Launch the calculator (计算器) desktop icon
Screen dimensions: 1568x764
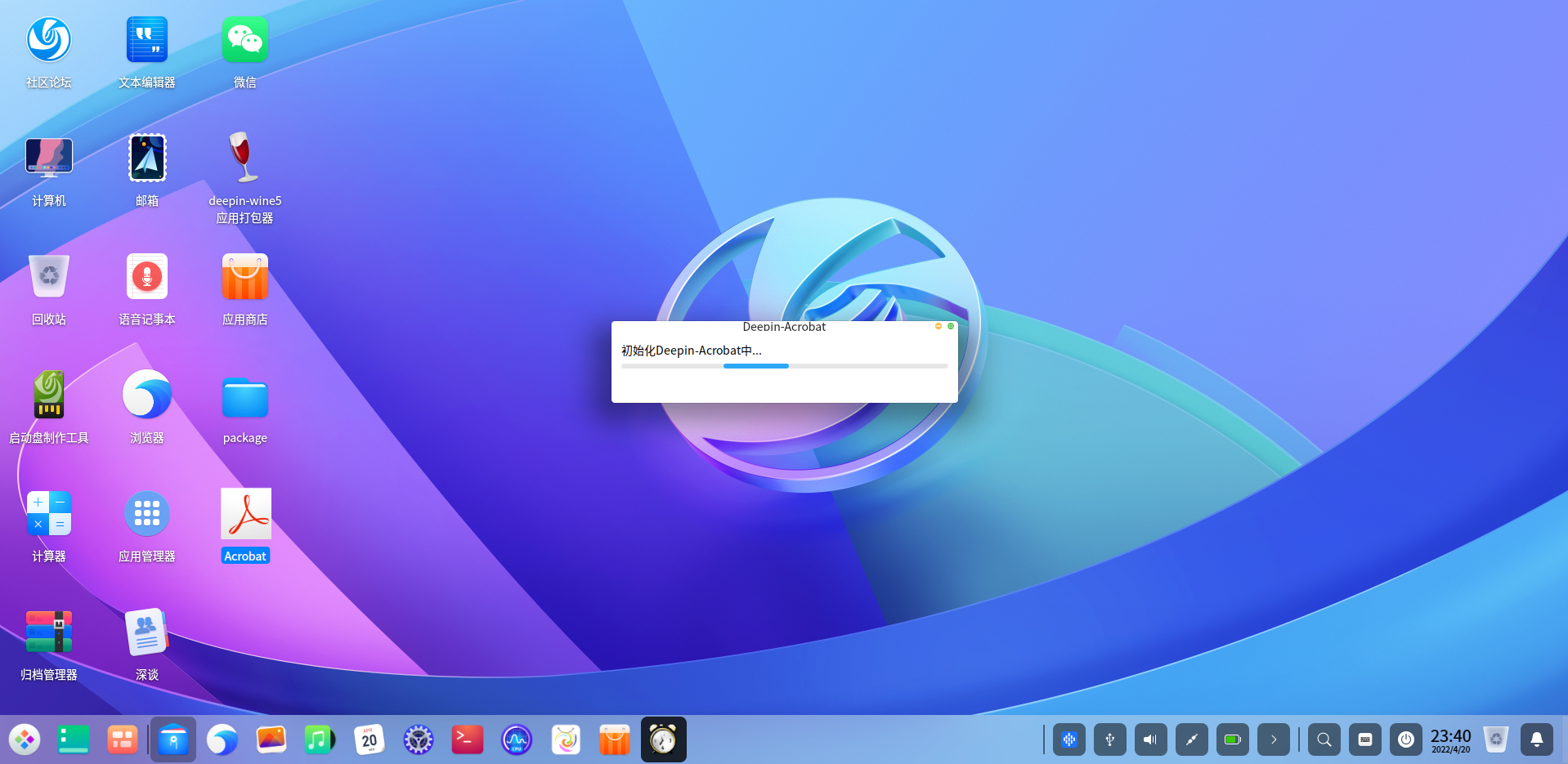coord(49,514)
